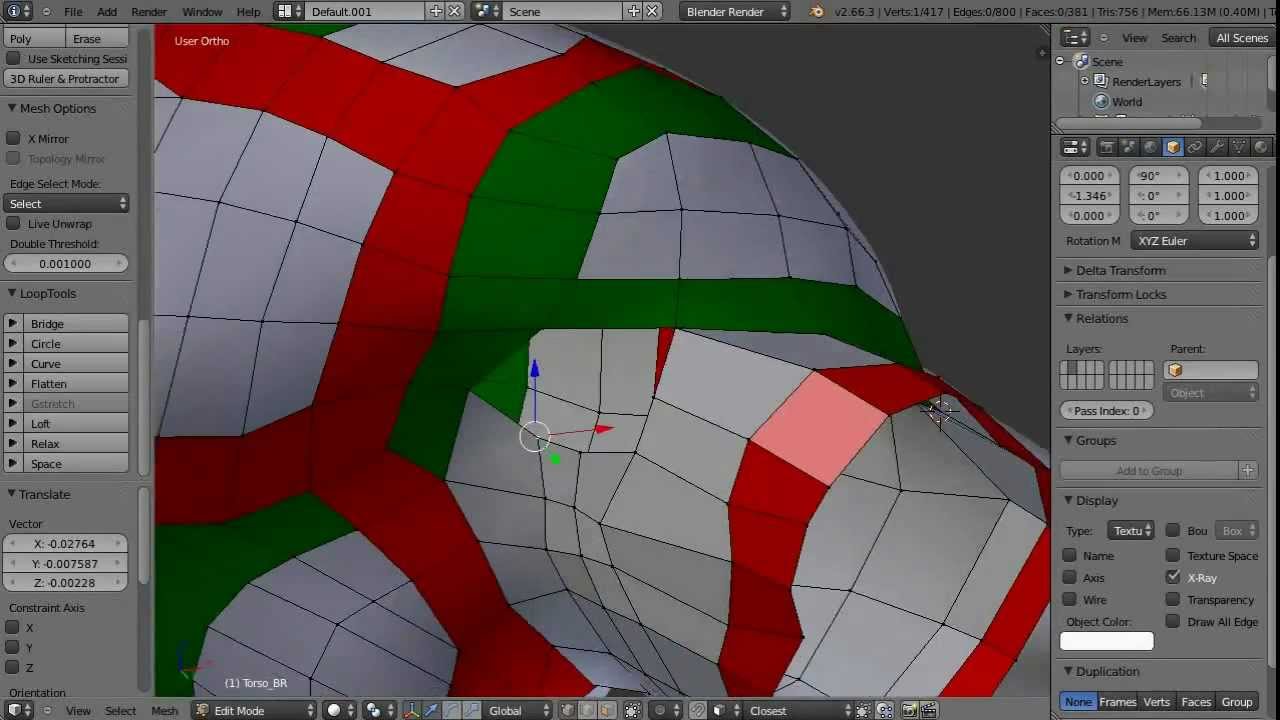Open the Blender Render engine dropdown

736,11
